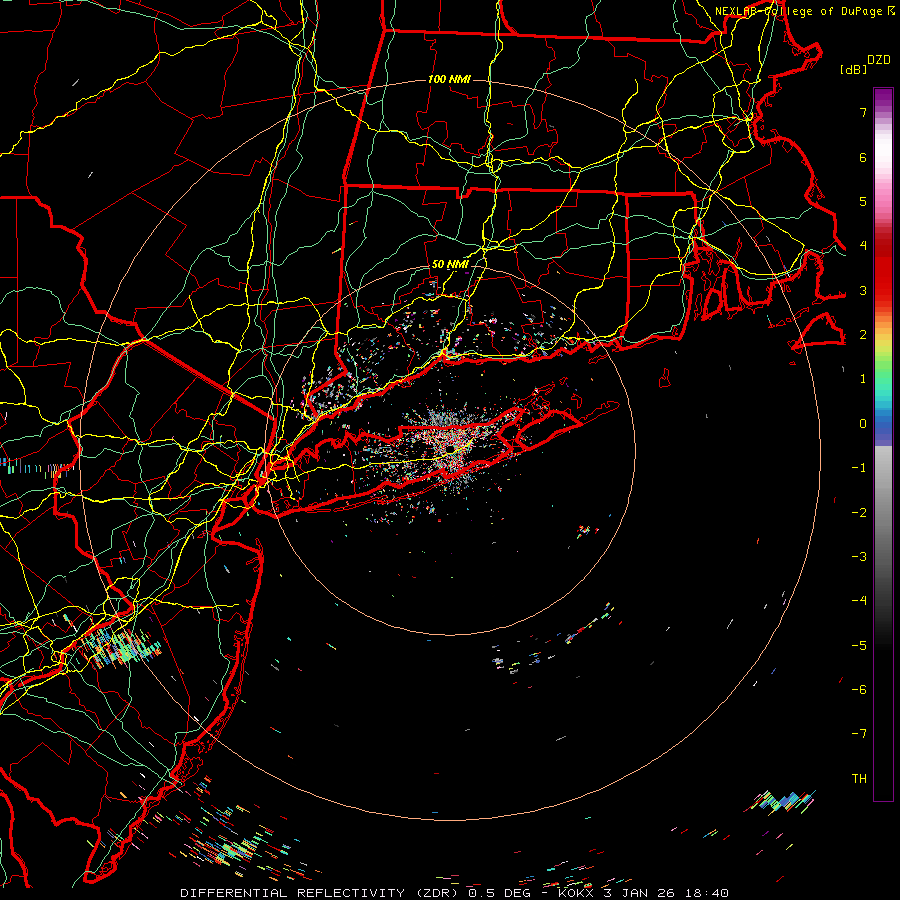The width and height of the screenshot is (900, 900).
Task: Click the -3 value on the color scale
Action: 859,557
